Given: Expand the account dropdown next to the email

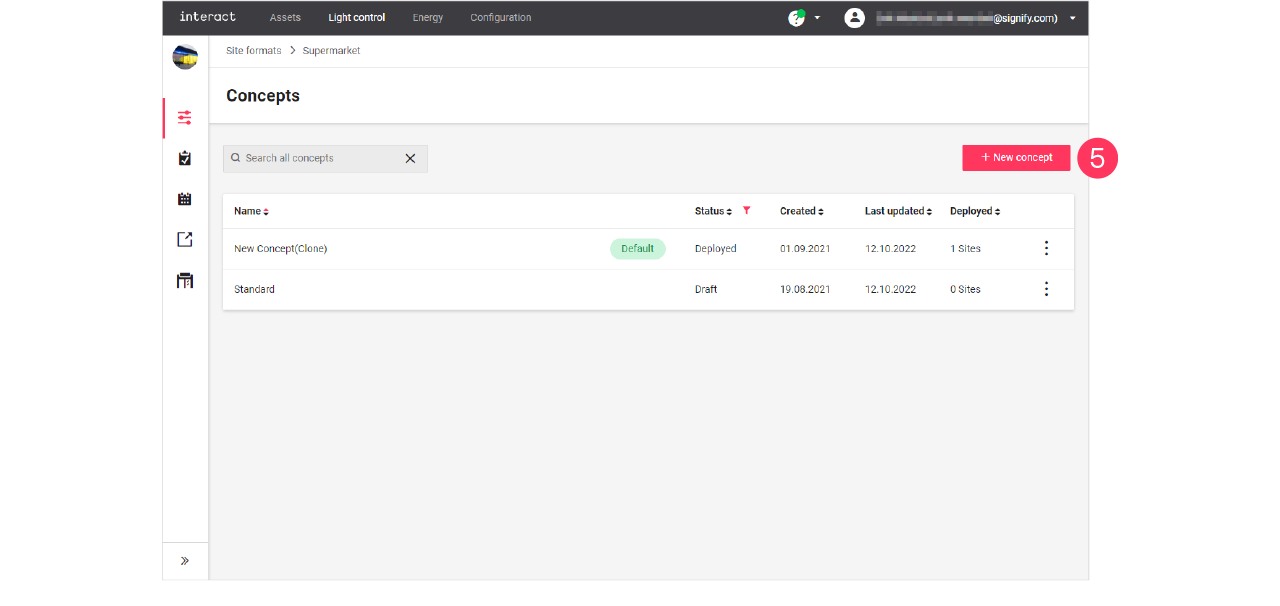Looking at the screenshot, I should [1072, 17].
